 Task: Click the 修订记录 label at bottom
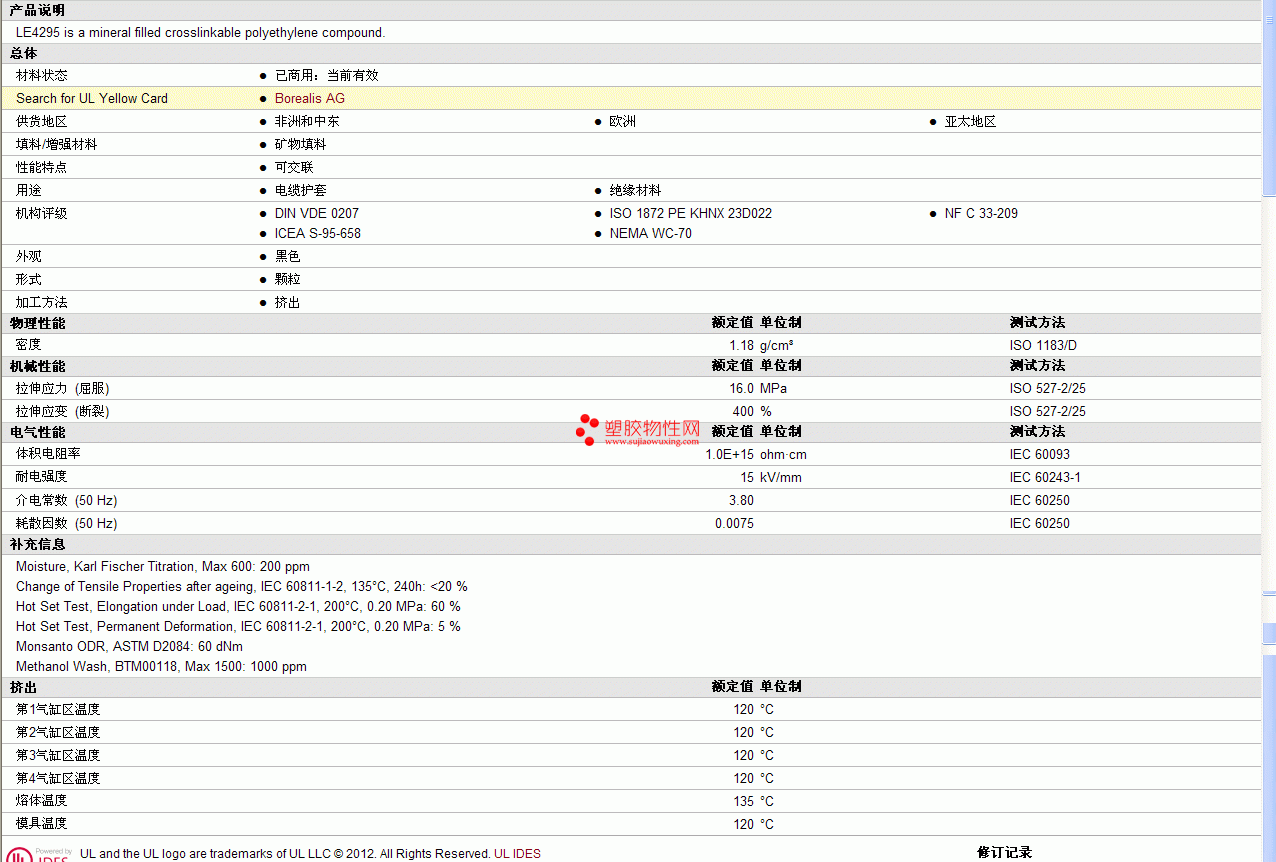tap(1004, 853)
